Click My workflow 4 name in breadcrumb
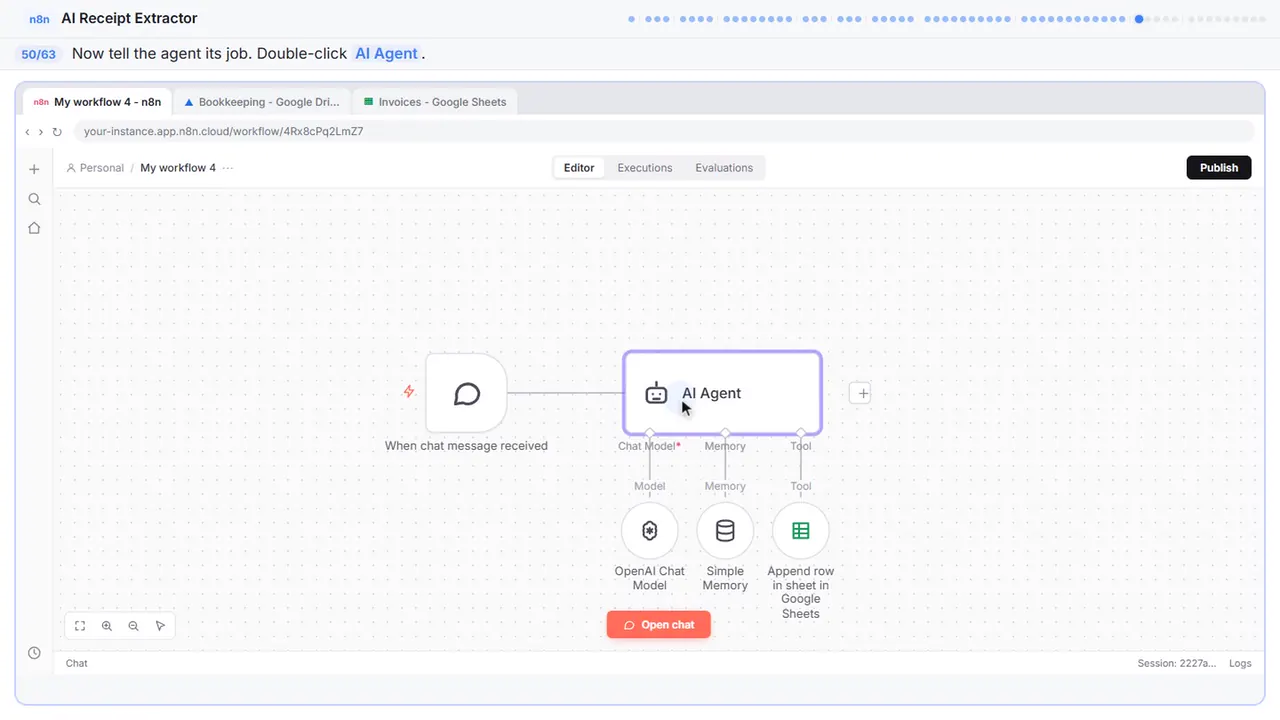 (x=178, y=168)
